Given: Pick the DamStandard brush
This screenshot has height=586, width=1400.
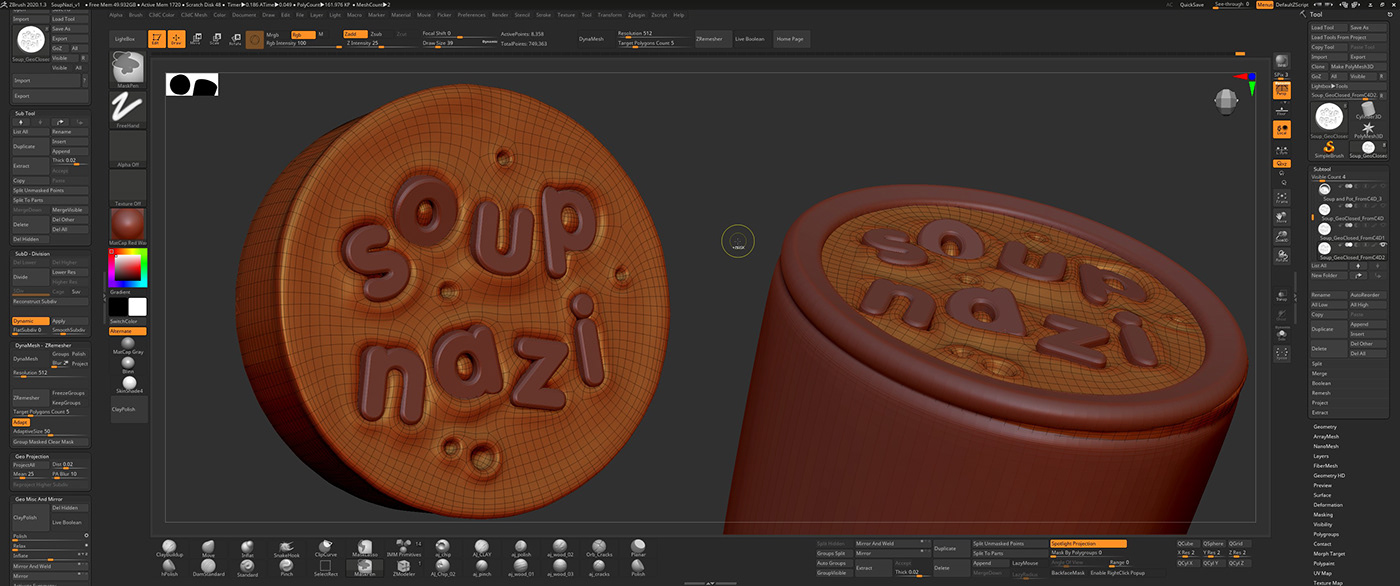Looking at the screenshot, I should pyautogui.click(x=208, y=567).
